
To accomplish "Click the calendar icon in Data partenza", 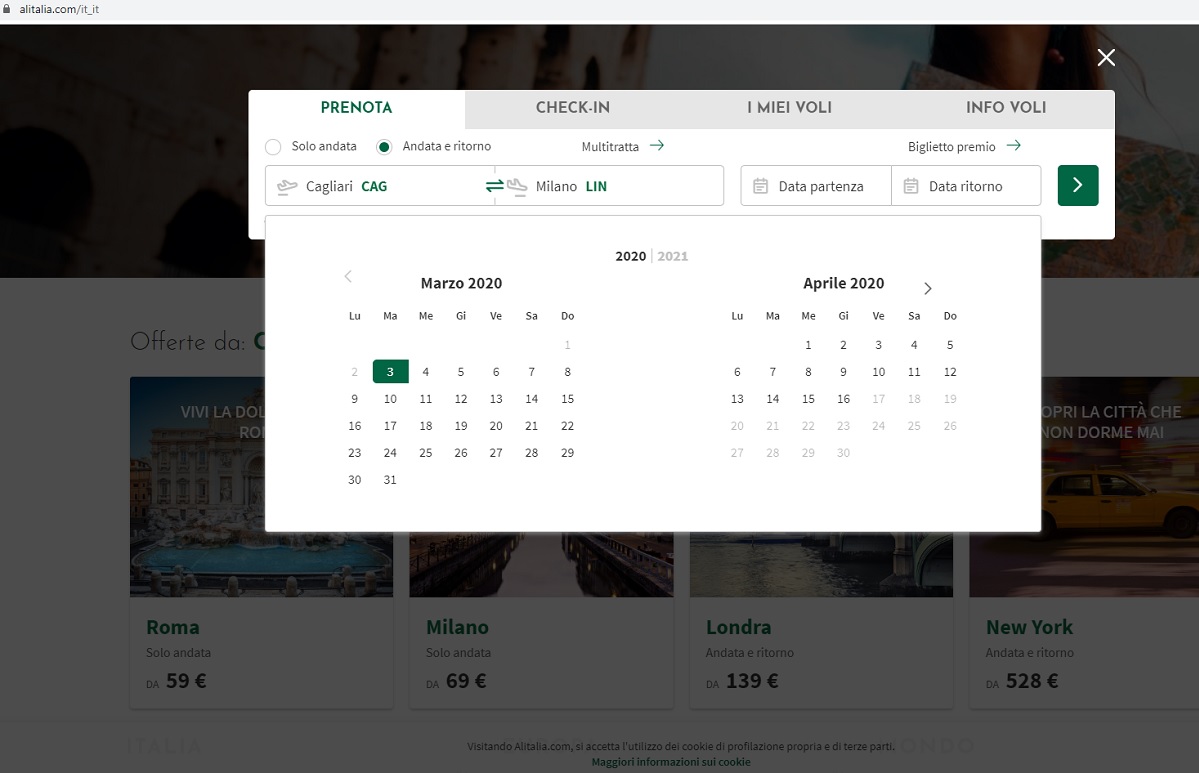I will coord(760,186).
